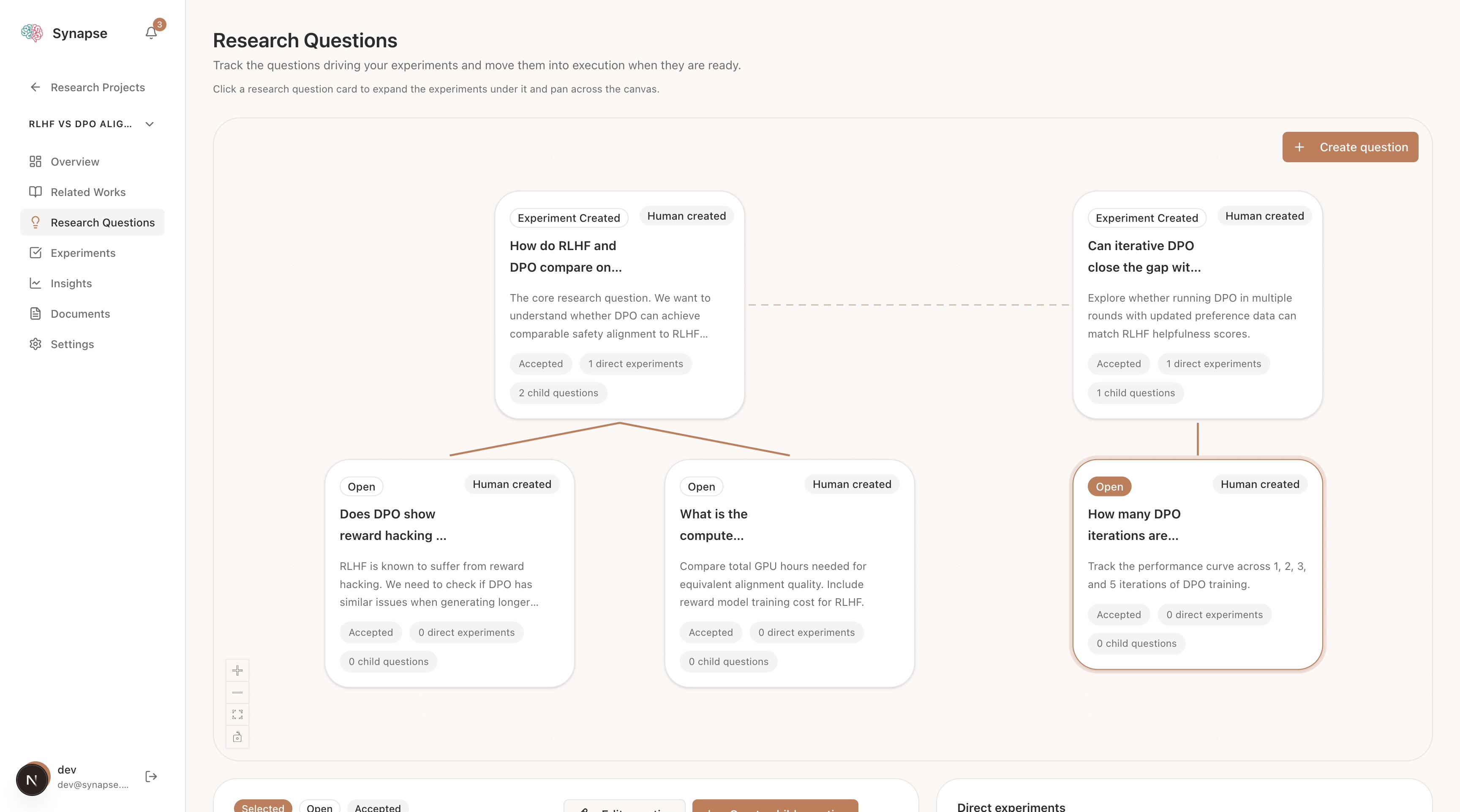Open the Documents section
Viewport: 1460px width, 812px height.
pos(80,313)
